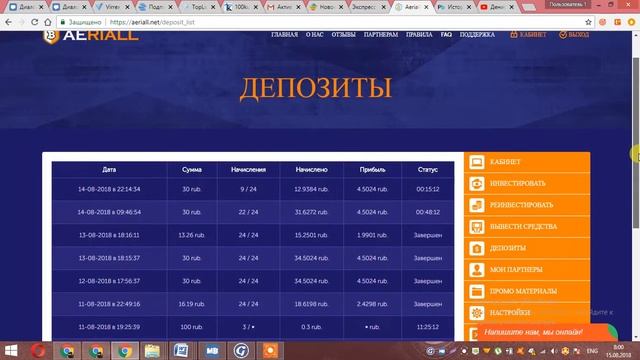Click the page vertical scrollbar thumb
640x360 pixels.
(x=636, y=143)
